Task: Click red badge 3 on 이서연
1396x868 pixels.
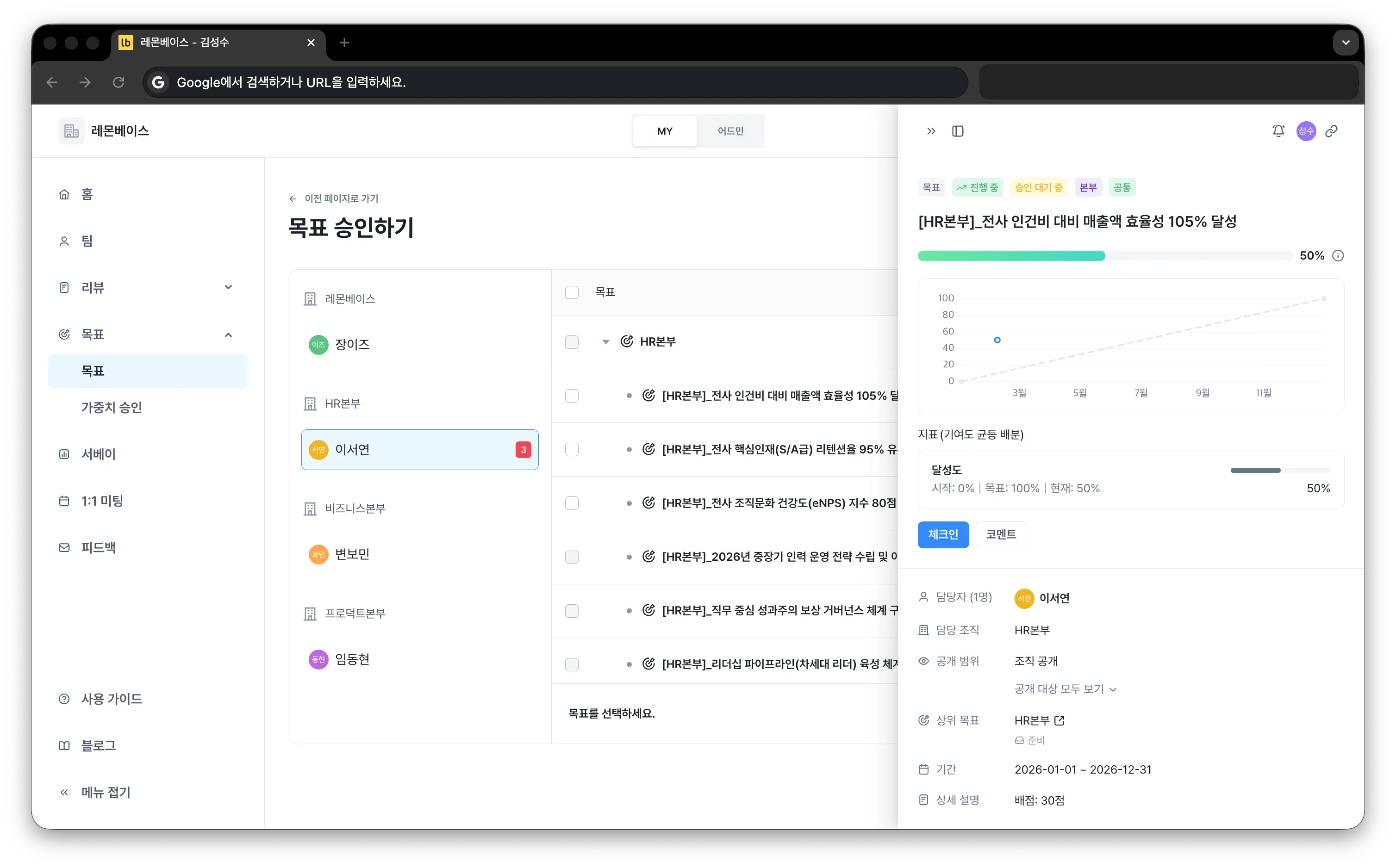Action: coord(523,450)
